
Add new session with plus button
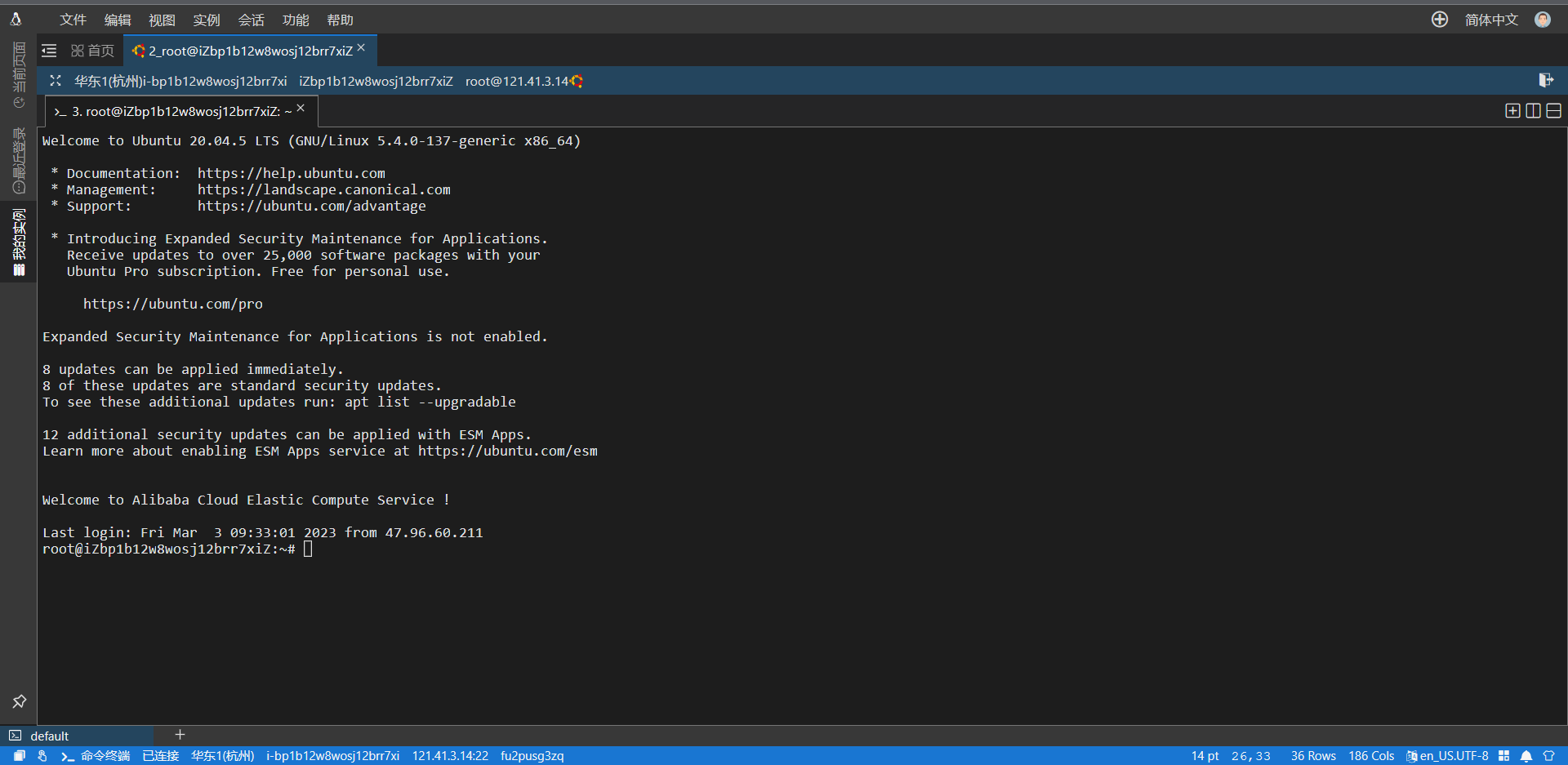[x=180, y=735]
